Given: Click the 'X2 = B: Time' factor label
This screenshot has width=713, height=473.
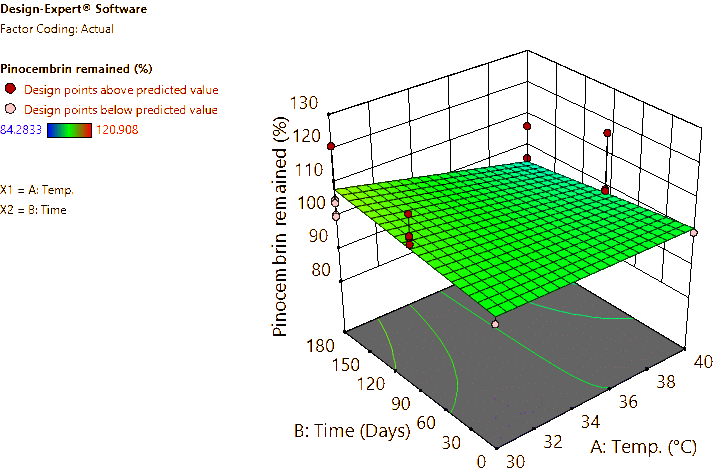Looking at the screenshot, I should point(34,209).
